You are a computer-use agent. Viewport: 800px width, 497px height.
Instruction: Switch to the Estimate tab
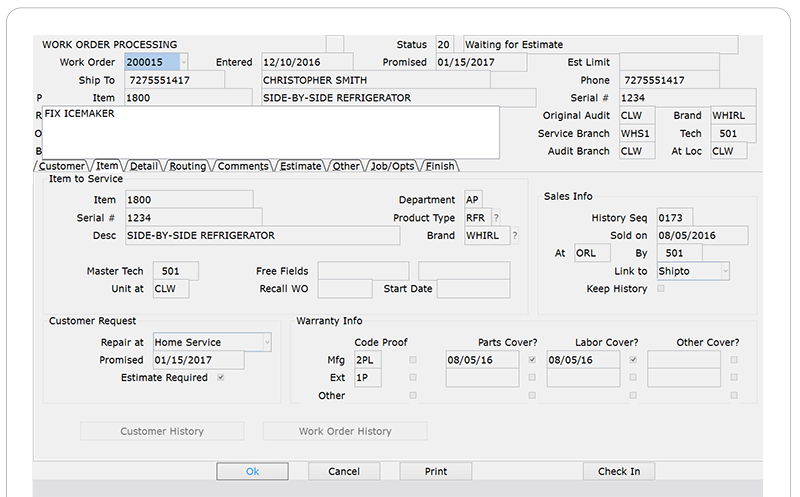[301, 166]
